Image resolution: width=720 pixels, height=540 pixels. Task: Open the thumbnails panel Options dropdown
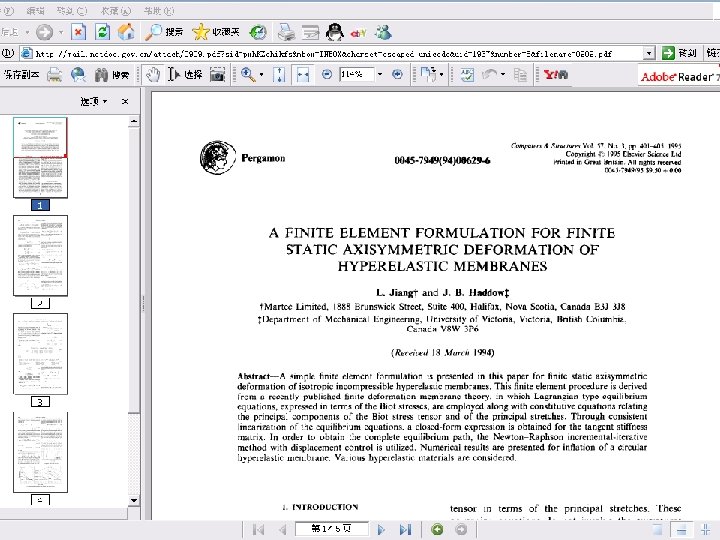coord(94,101)
